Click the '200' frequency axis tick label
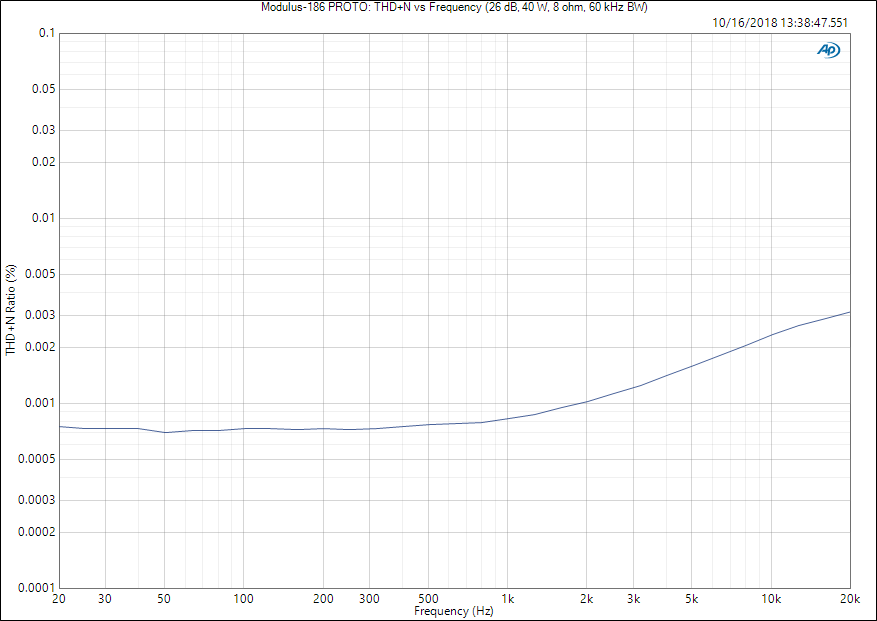The height and width of the screenshot is (621, 877). tap(323, 599)
